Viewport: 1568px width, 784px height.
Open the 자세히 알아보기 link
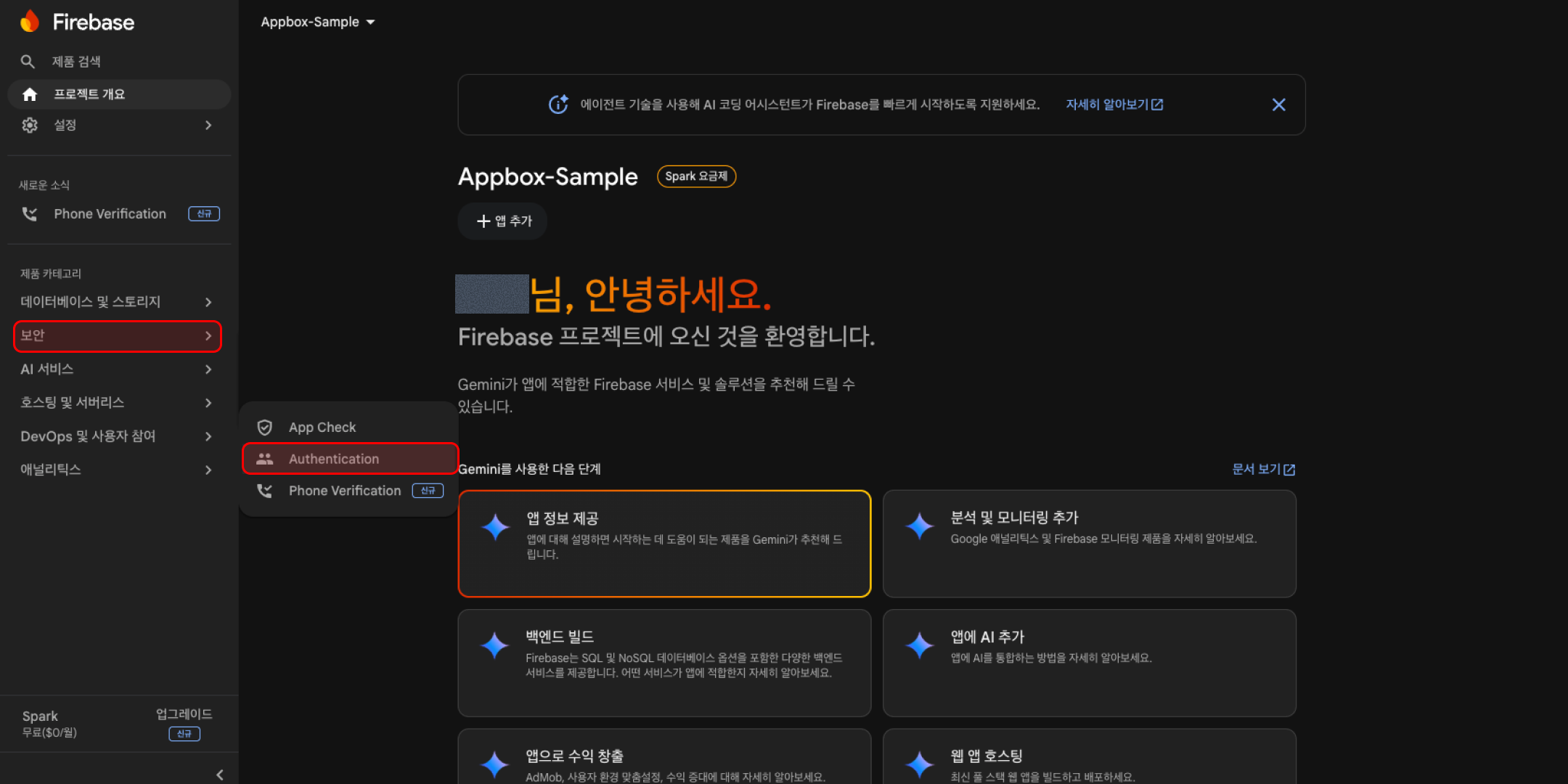click(x=1114, y=105)
